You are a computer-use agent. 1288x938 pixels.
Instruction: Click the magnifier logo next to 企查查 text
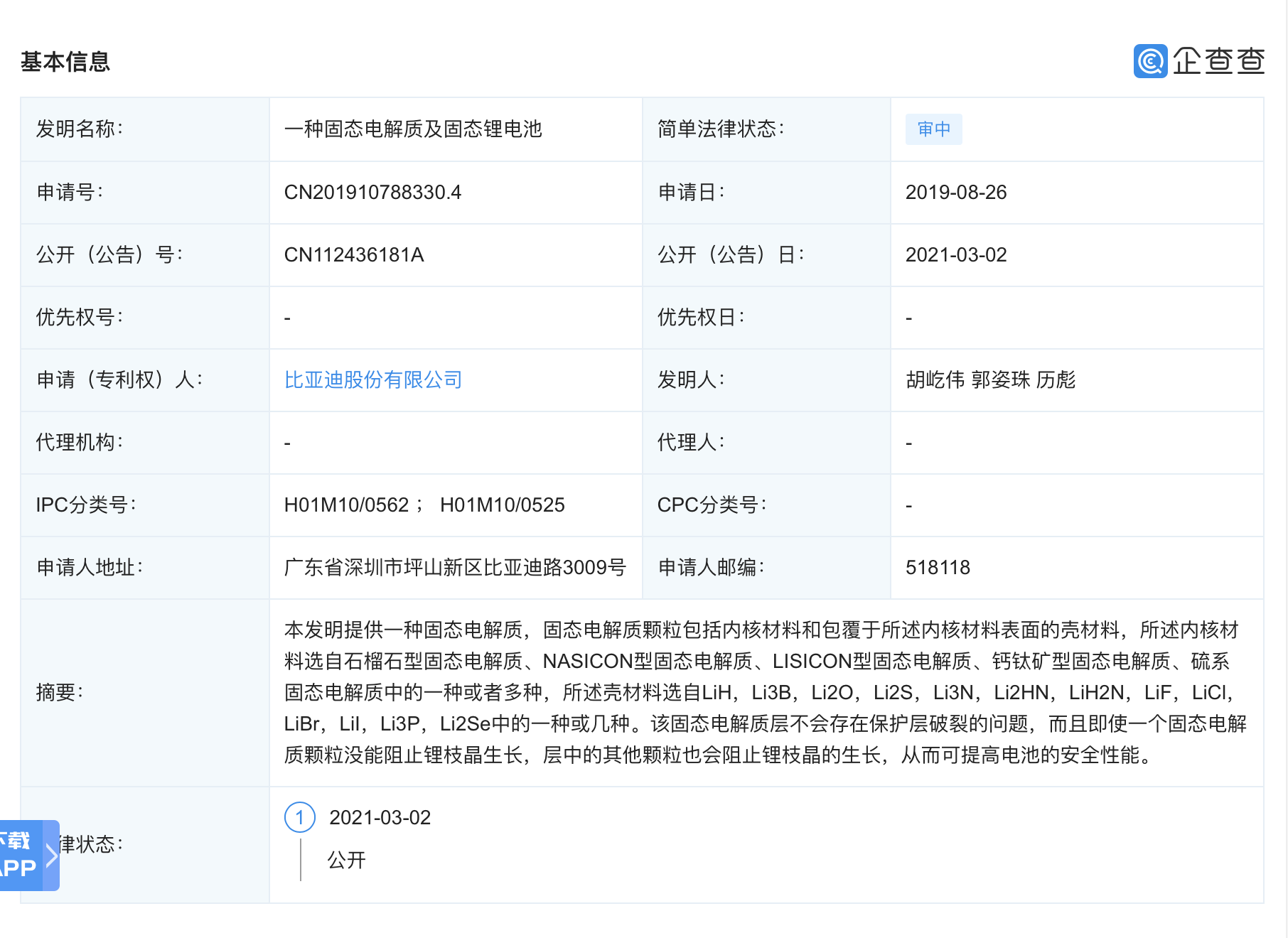[1152, 62]
